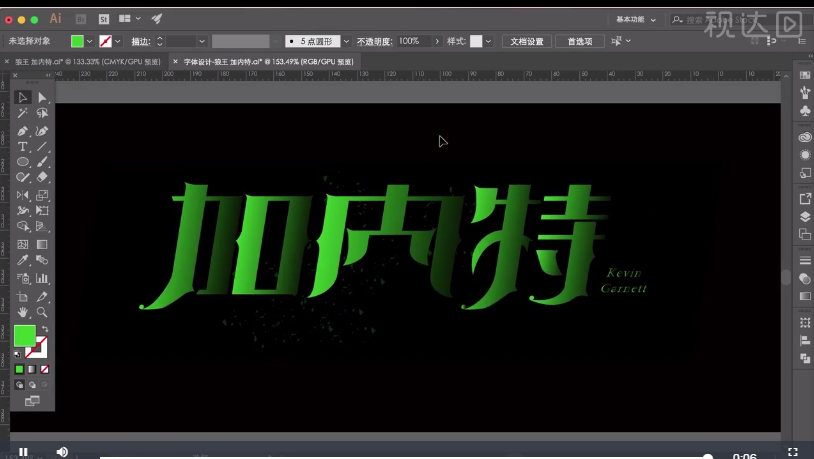The height and width of the screenshot is (459, 814).
Task: Select the Line Segment tool
Action: click(x=42, y=146)
